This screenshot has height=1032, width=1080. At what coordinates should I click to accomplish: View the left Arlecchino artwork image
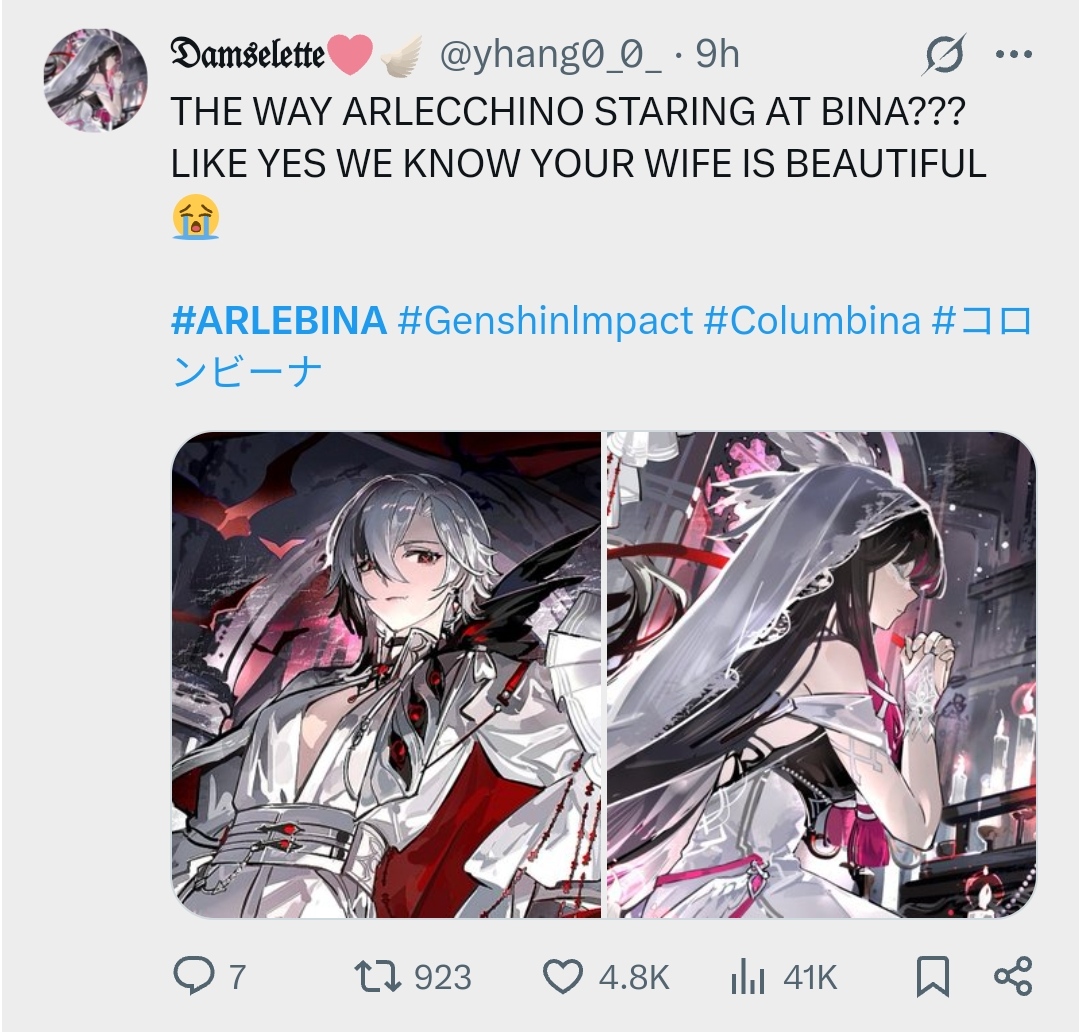coord(386,674)
